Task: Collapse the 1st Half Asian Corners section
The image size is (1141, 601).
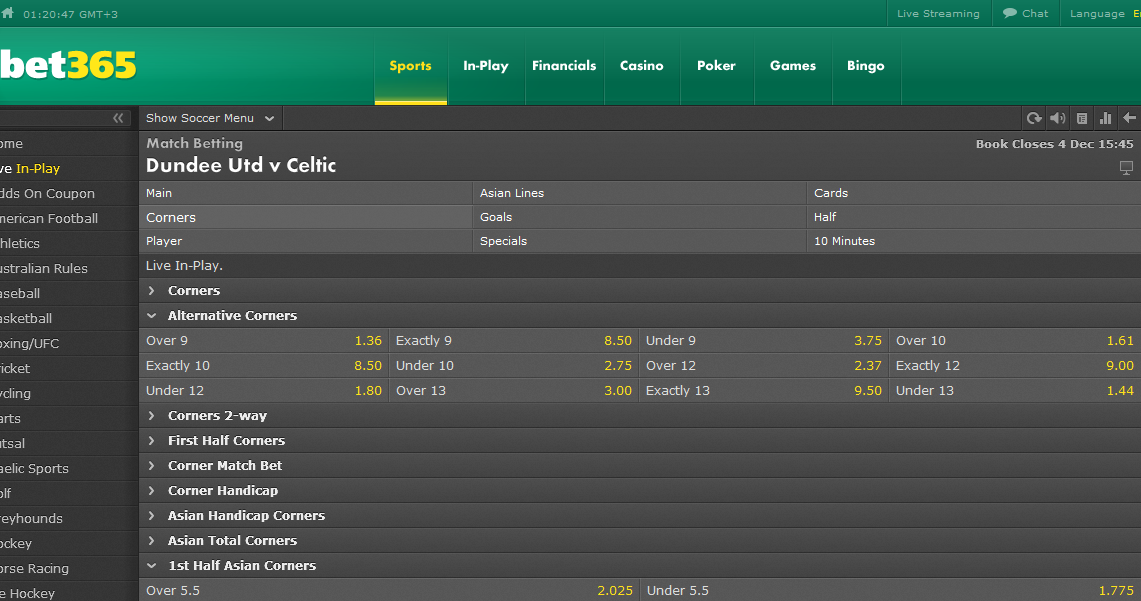Action: point(640,565)
